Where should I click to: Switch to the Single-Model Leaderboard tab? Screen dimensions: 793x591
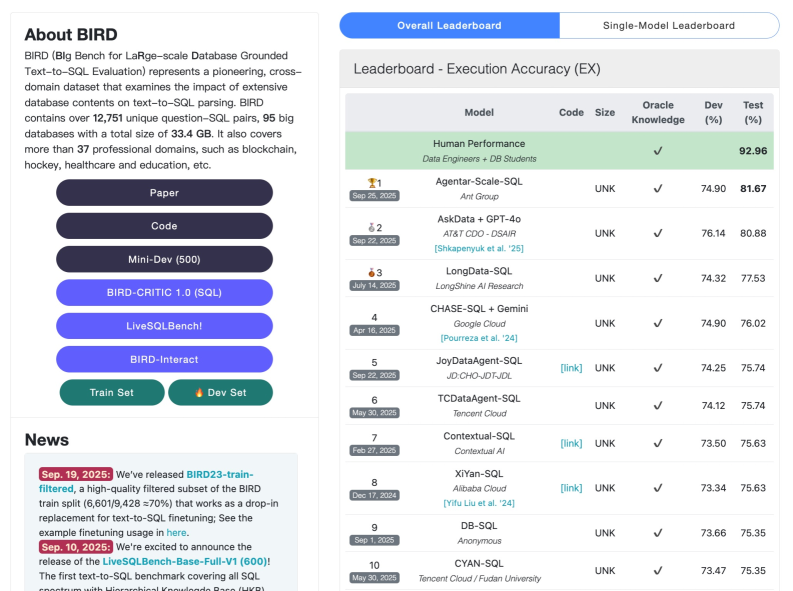point(668,26)
